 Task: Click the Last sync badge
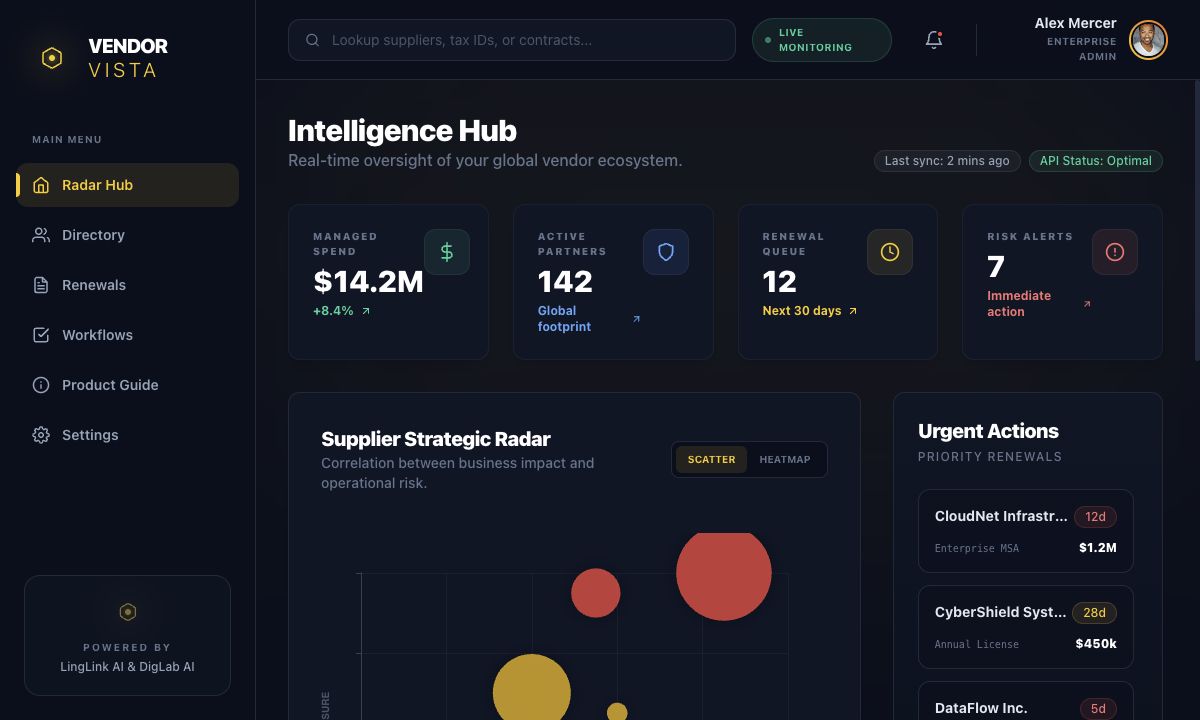(947, 161)
